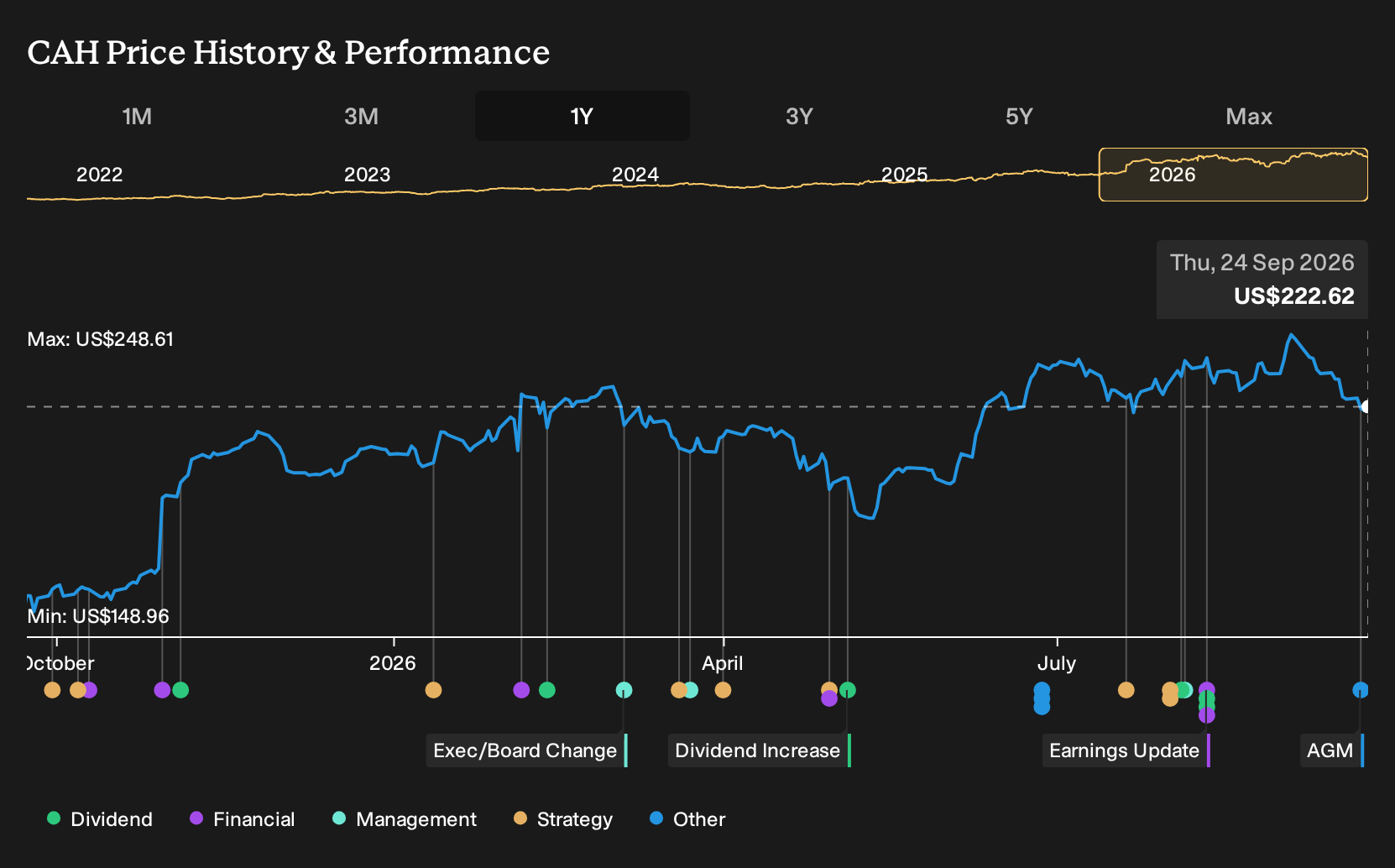
Task: Click the July axis label
Action: click(1057, 663)
